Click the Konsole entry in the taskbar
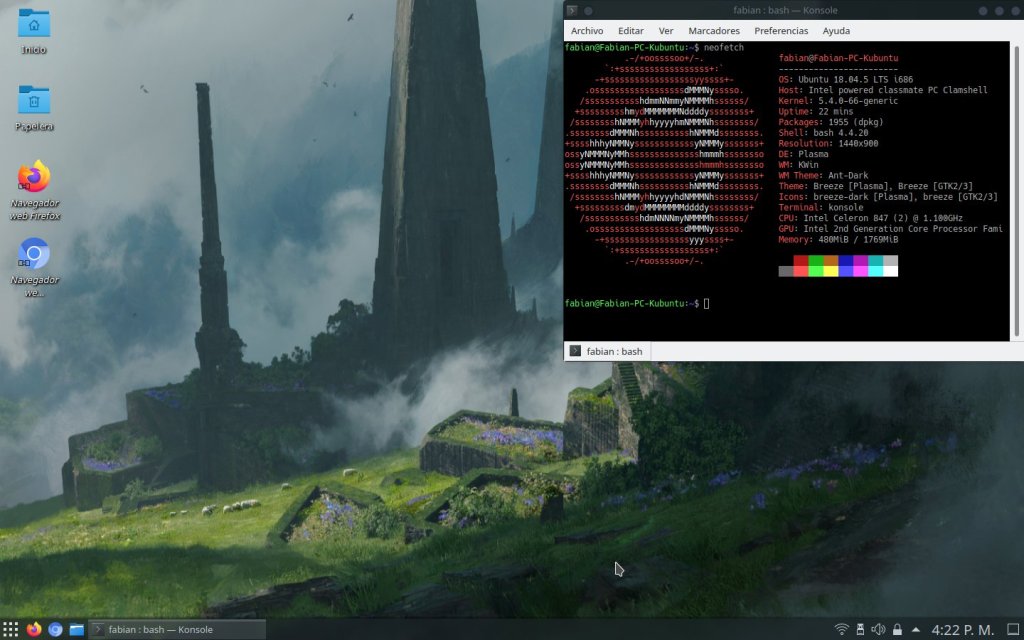 pyautogui.click(x=178, y=629)
